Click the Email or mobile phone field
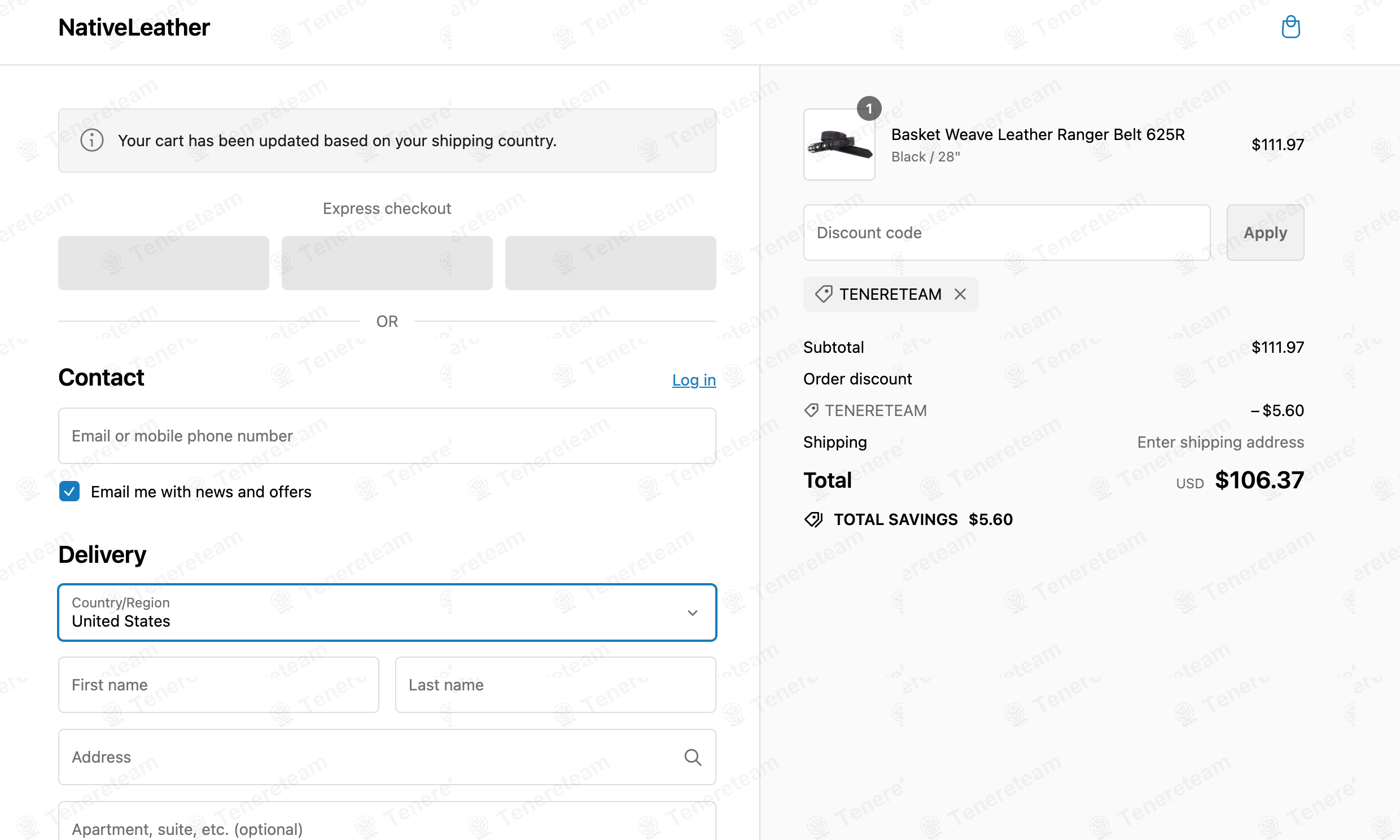 tap(387, 436)
